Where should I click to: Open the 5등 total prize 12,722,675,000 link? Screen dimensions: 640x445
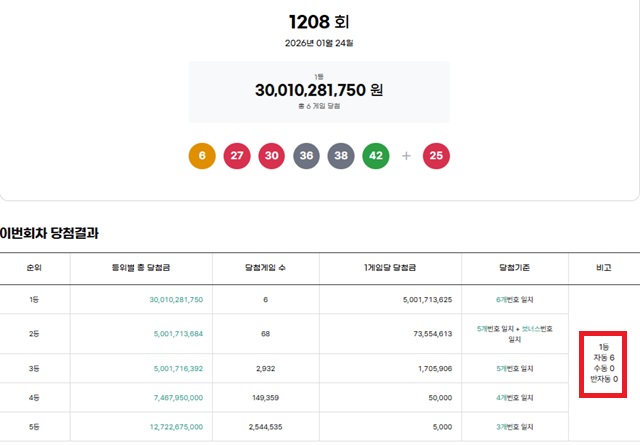(x=175, y=426)
